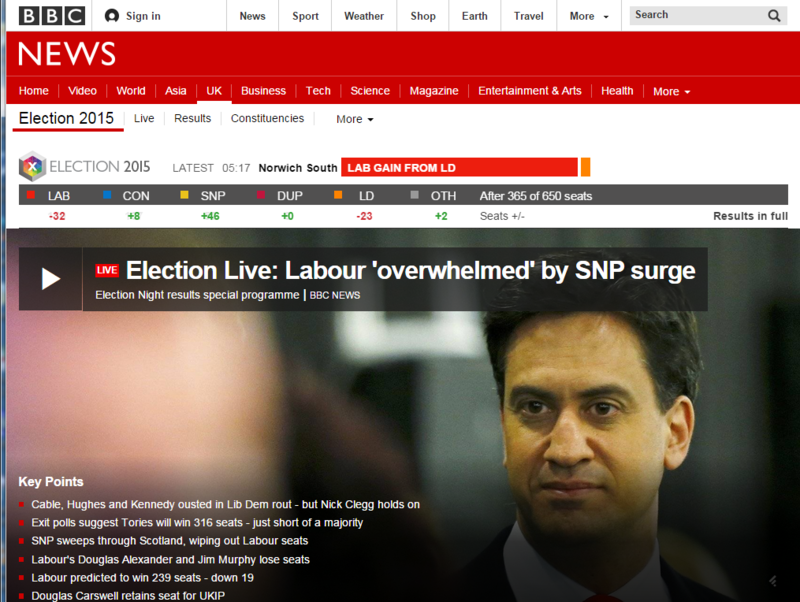Select Business in the news navigation
Viewport: 800px width, 602px height.
[263, 91]
